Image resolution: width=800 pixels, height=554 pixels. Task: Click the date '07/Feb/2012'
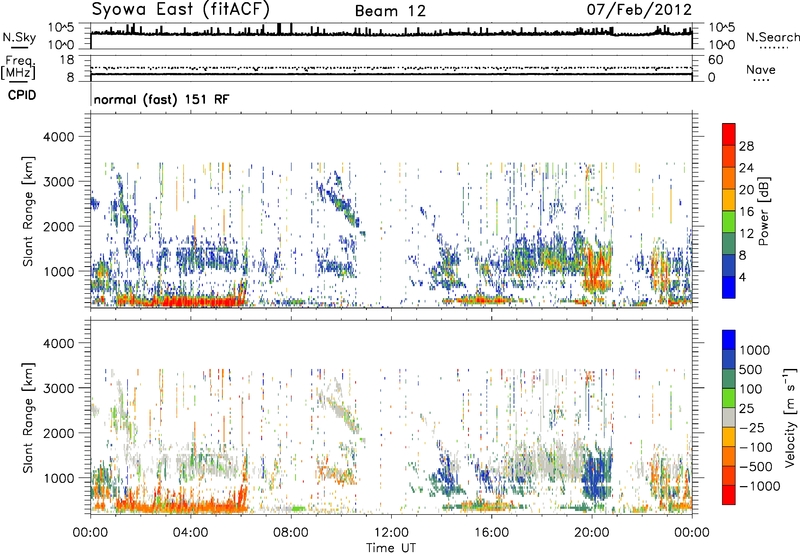coord(639,9)
